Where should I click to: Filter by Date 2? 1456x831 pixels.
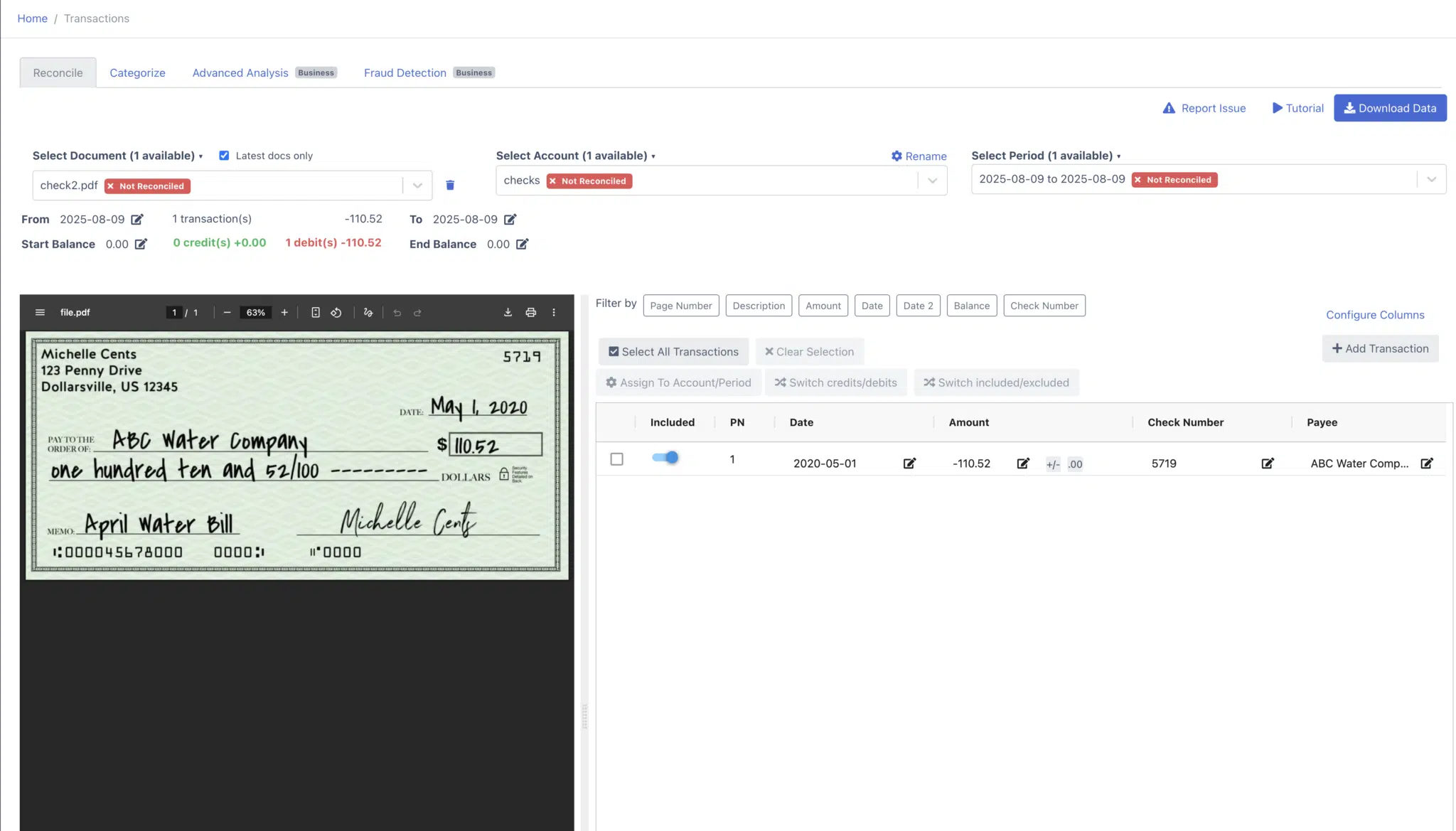coord(919,306)
